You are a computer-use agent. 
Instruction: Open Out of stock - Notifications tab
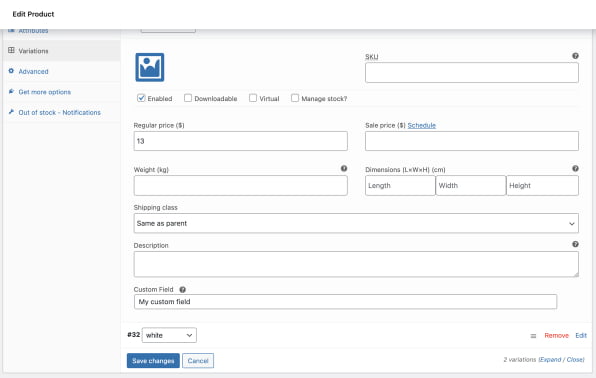61,112
